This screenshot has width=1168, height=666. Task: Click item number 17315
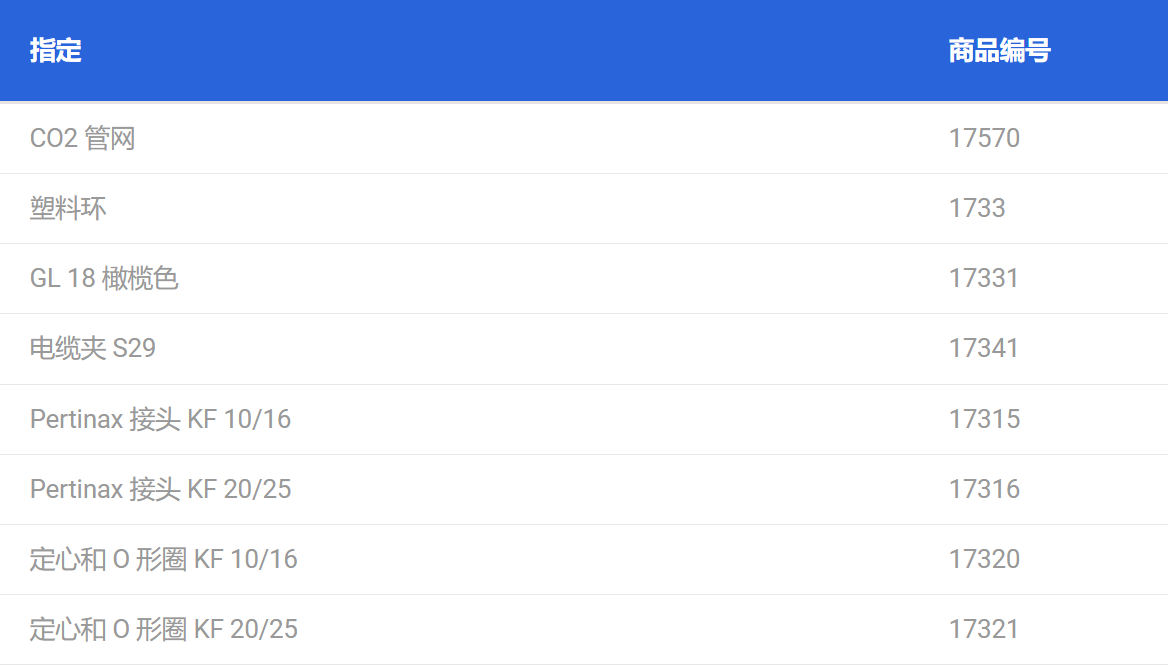coord(984,419)
